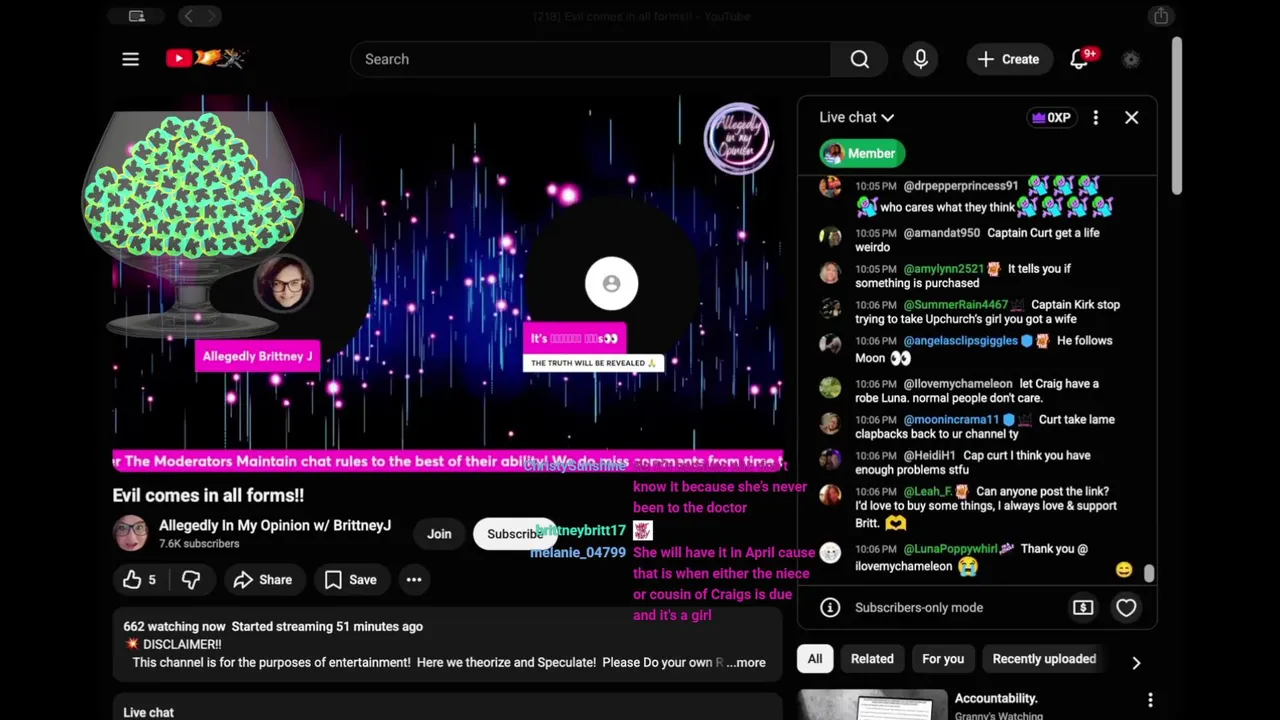Image resolution: width=1280 pixels, height=720 pixels.
Task: Click @moonincrama11 username in chat
Action: click(951, 420)
